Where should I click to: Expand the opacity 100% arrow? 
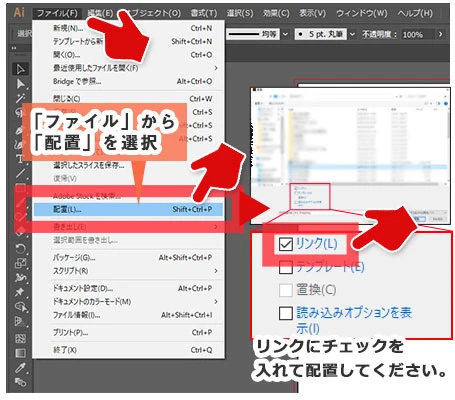pyautogui.click(x=440, y=34)
